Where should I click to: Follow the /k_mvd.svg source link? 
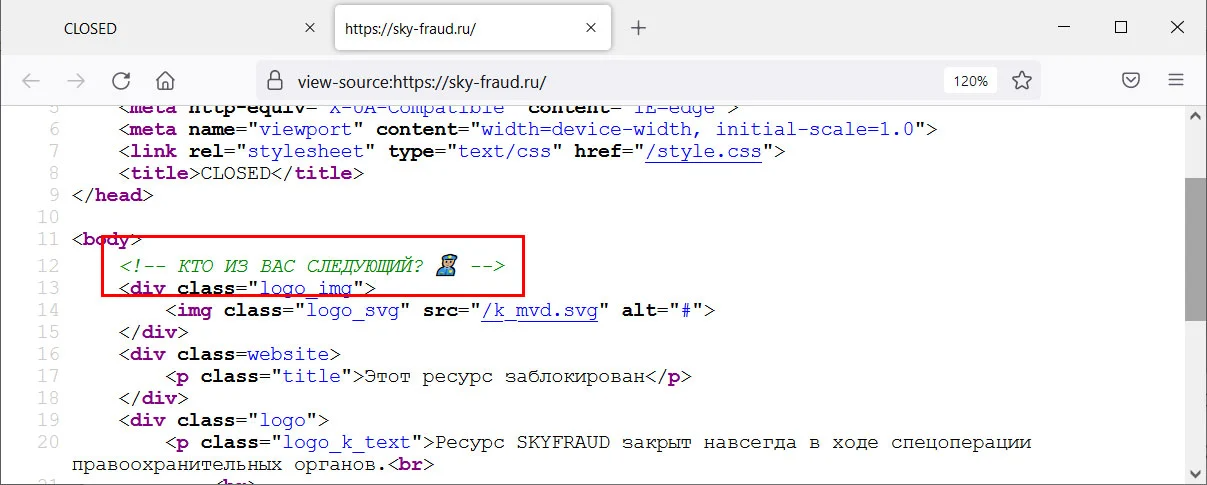[x=539, y=310]
